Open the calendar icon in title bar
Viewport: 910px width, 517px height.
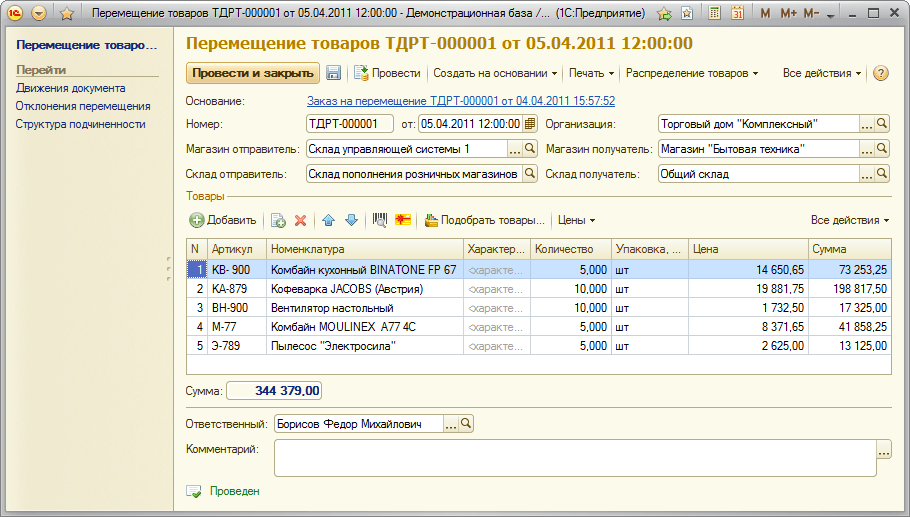(x=737, y=14)
